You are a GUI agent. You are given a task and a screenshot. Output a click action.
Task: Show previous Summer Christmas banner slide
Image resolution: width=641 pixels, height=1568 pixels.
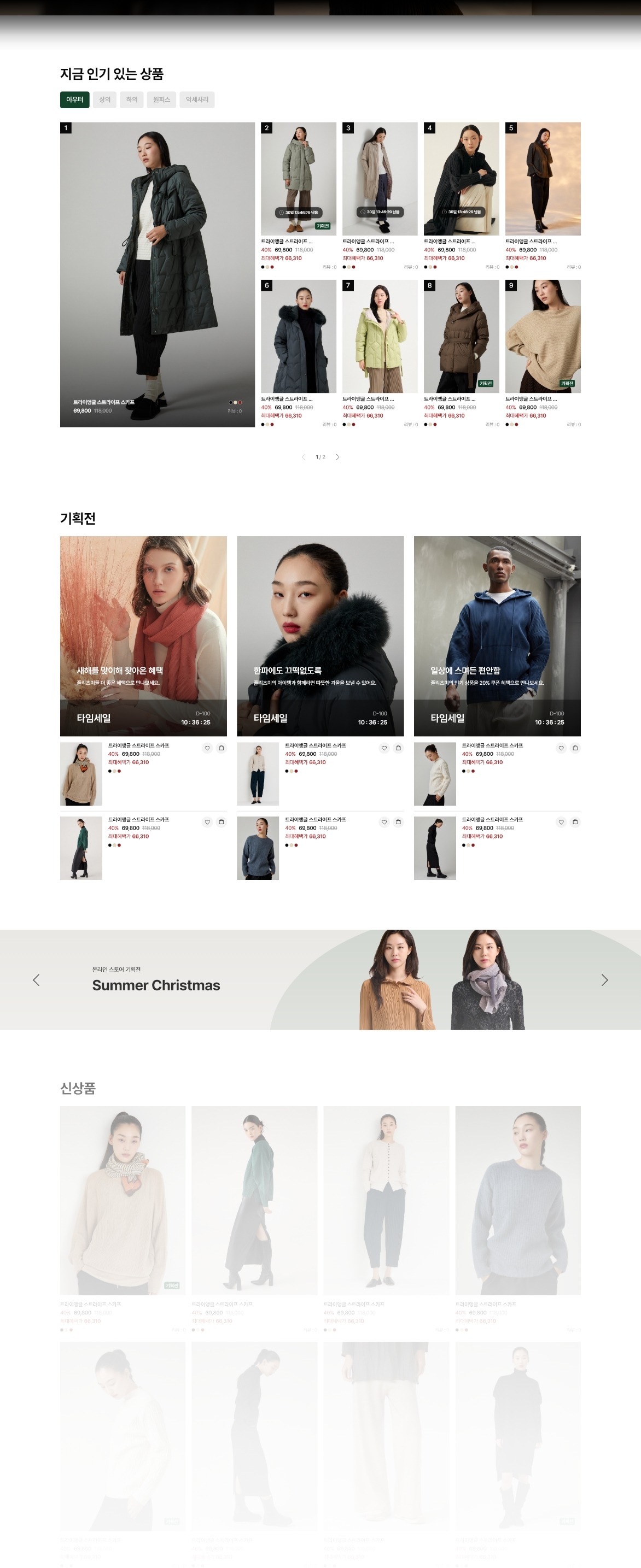36,980
